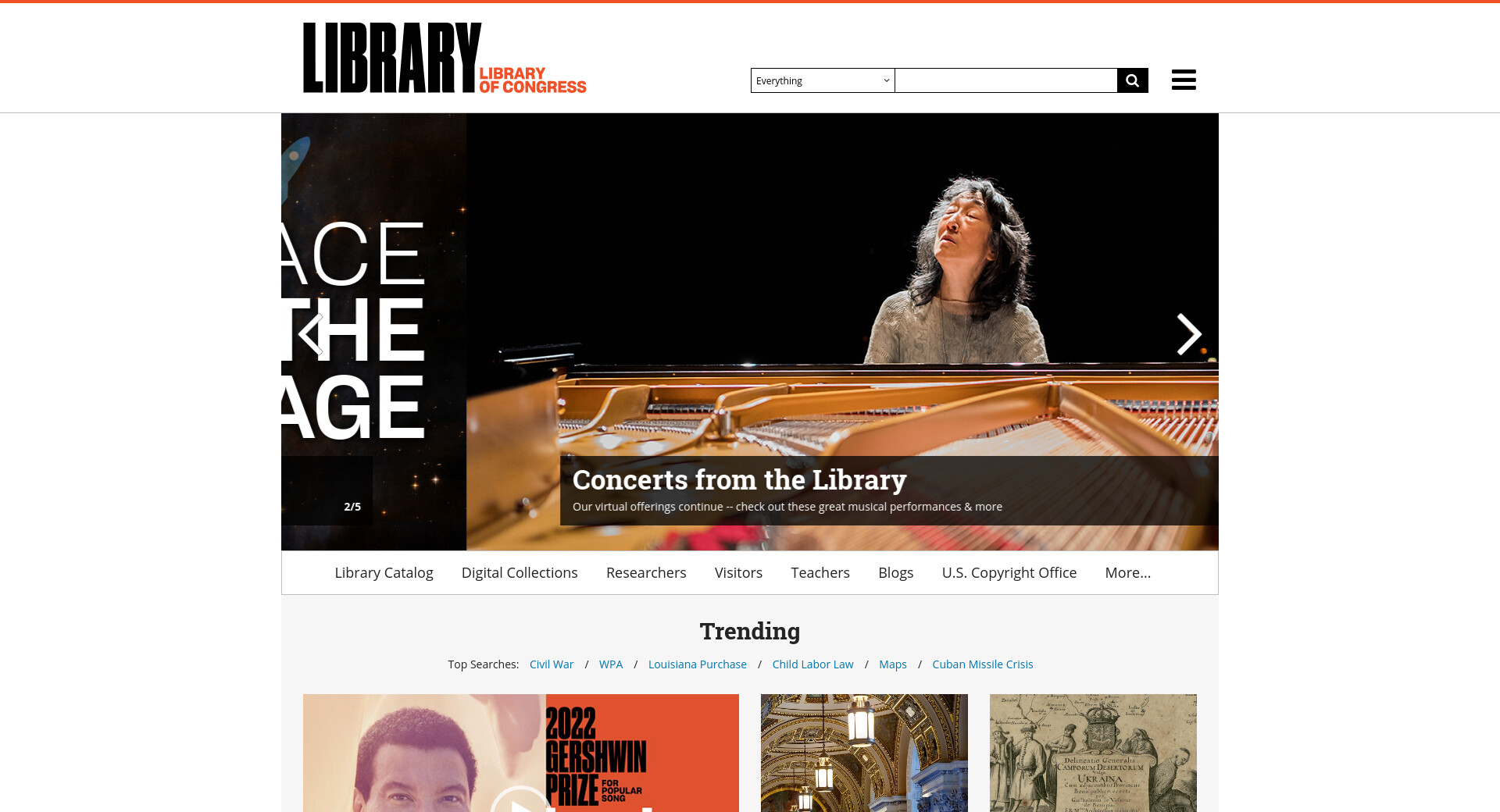Open the Researchers section
The height and width of the screenshot is (812, 1500).
(x=646, y=572)
